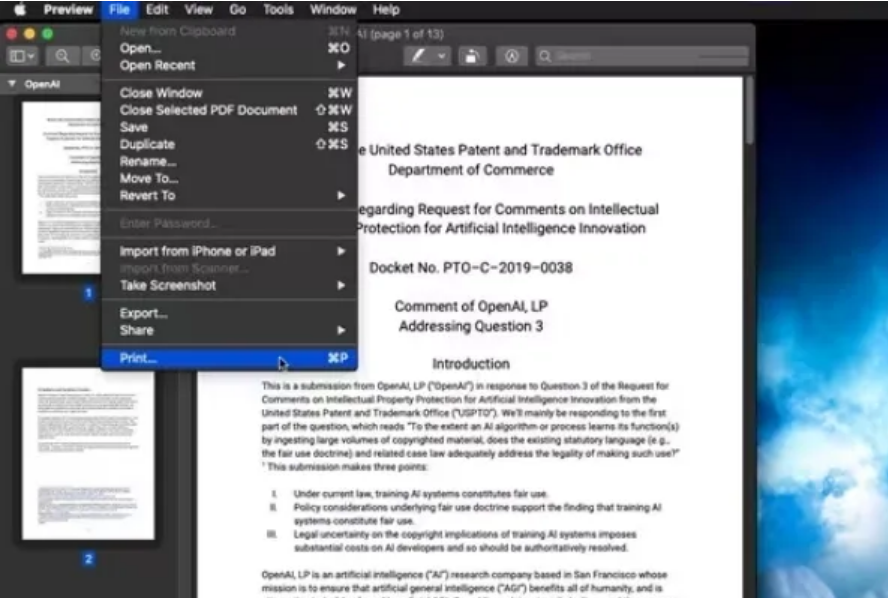
Task: Open the View menu
Action: click(x=198, y=10)
